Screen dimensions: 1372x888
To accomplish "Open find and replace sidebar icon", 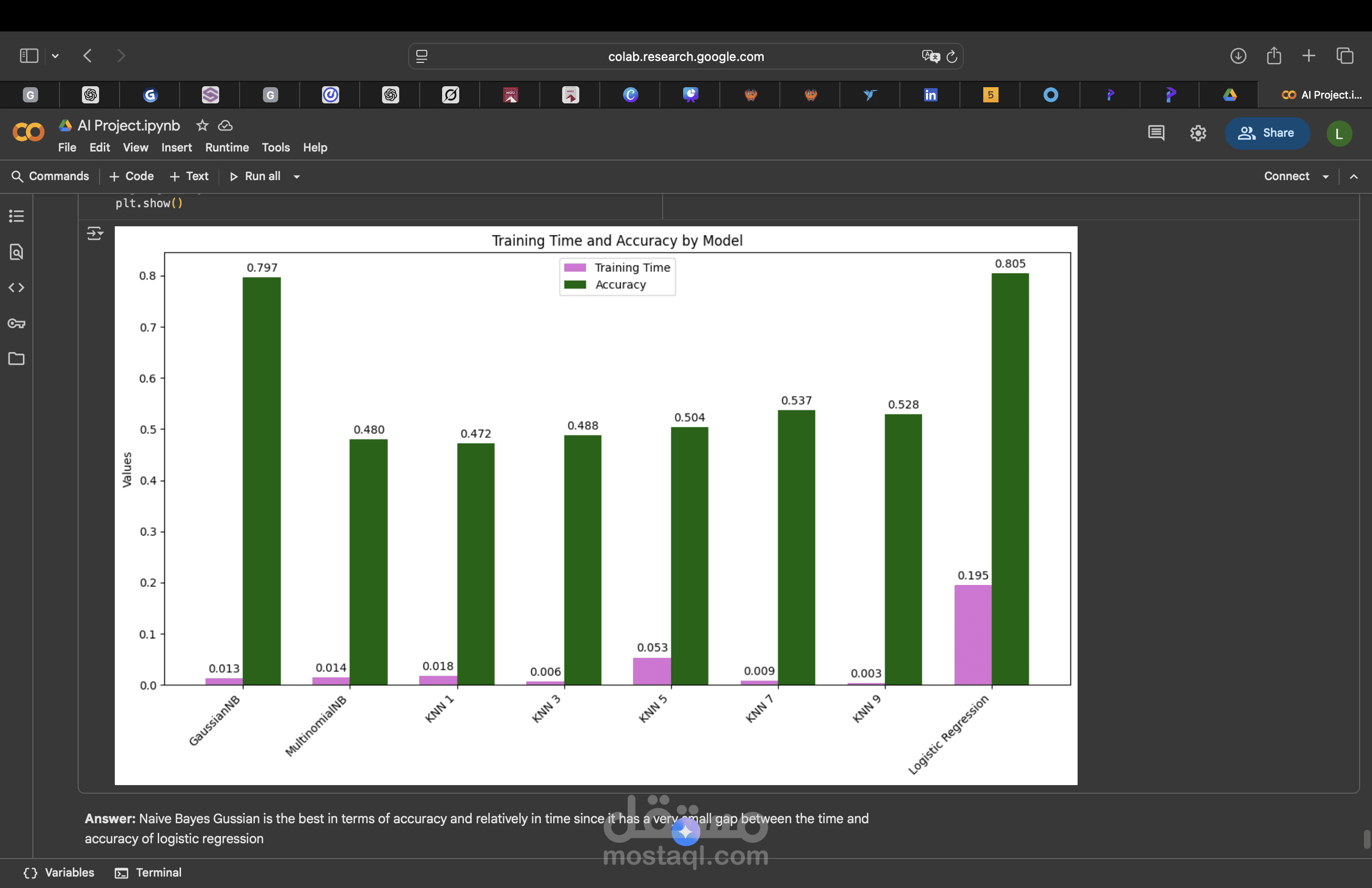I will point(16,252).
